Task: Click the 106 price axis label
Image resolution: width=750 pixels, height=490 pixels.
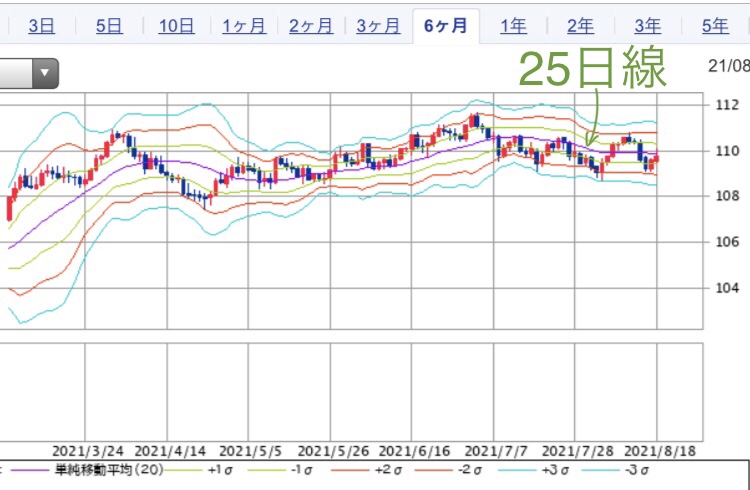Action: pos(727,242)
